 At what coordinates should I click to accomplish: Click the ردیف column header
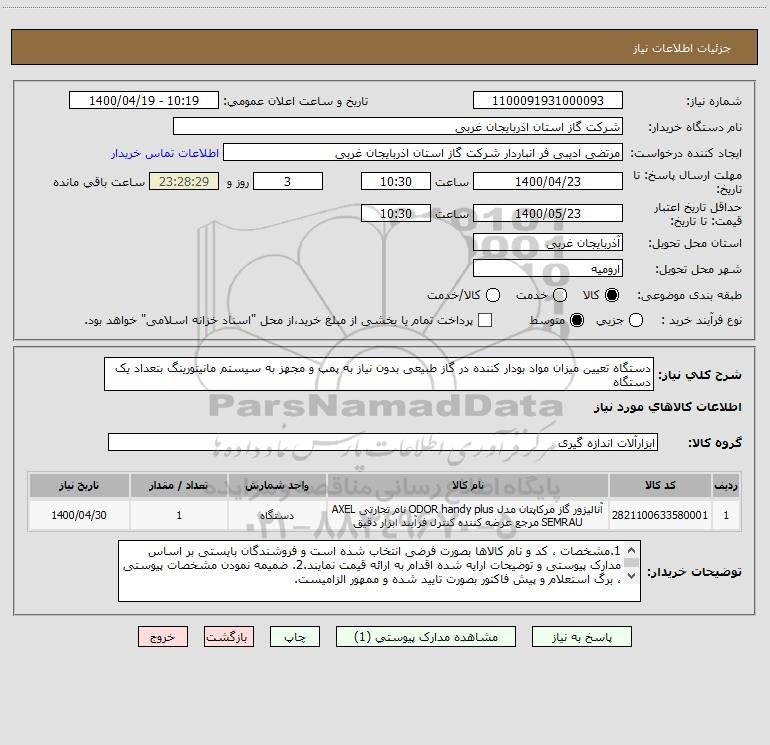tap(726, 485)
